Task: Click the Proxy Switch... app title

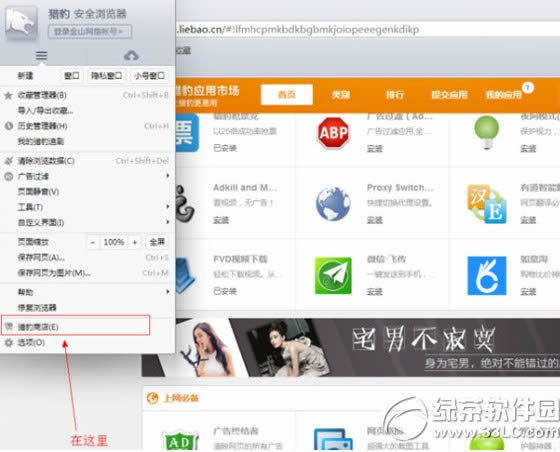Action: [400, 187]
